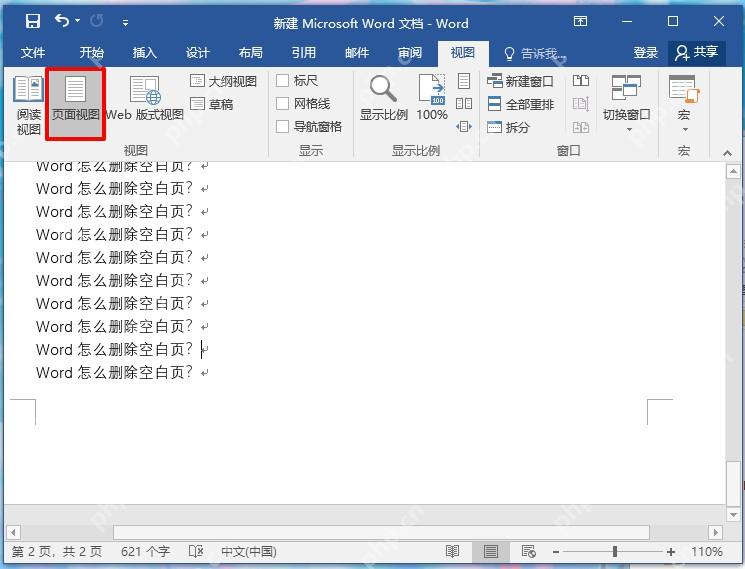Click the vertical scrollbar up arrow
745x569 pixels.
tap(733, 171)
